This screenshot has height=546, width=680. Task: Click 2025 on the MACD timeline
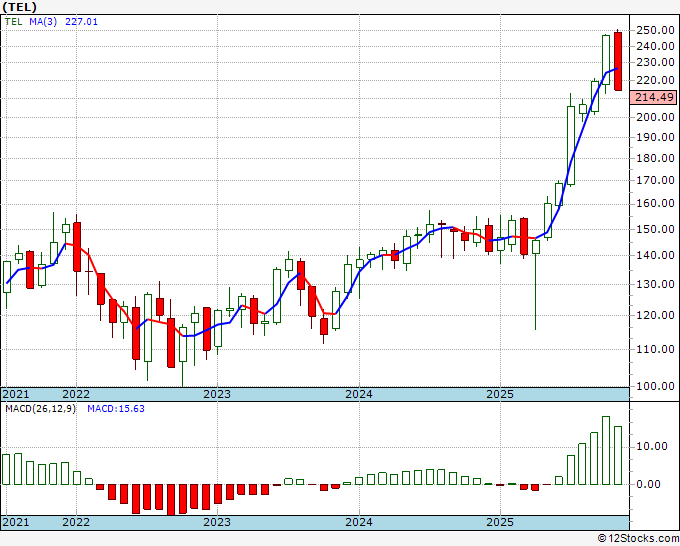pyautogui.click(x=500, y=522)
